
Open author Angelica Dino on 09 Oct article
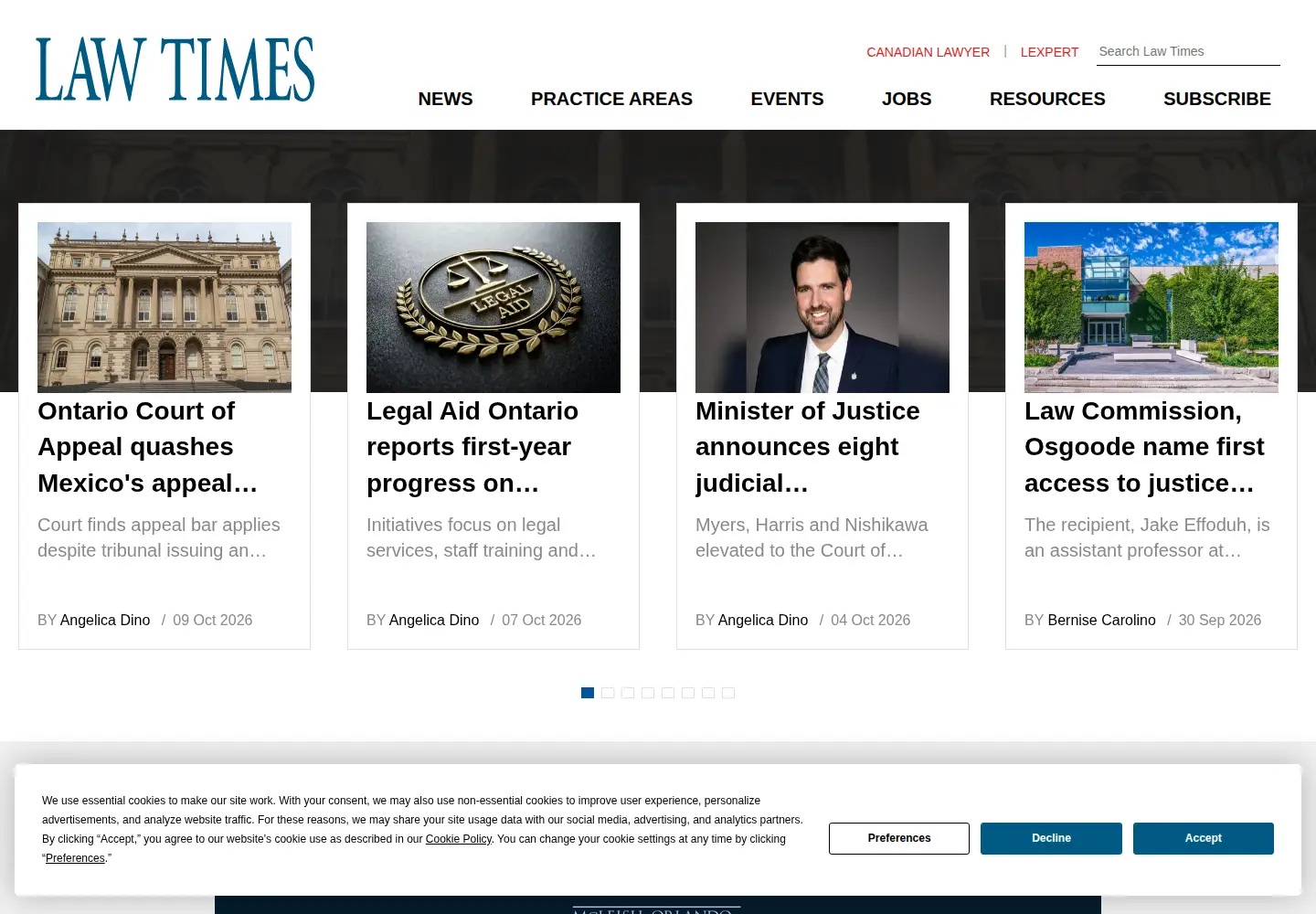105,620
